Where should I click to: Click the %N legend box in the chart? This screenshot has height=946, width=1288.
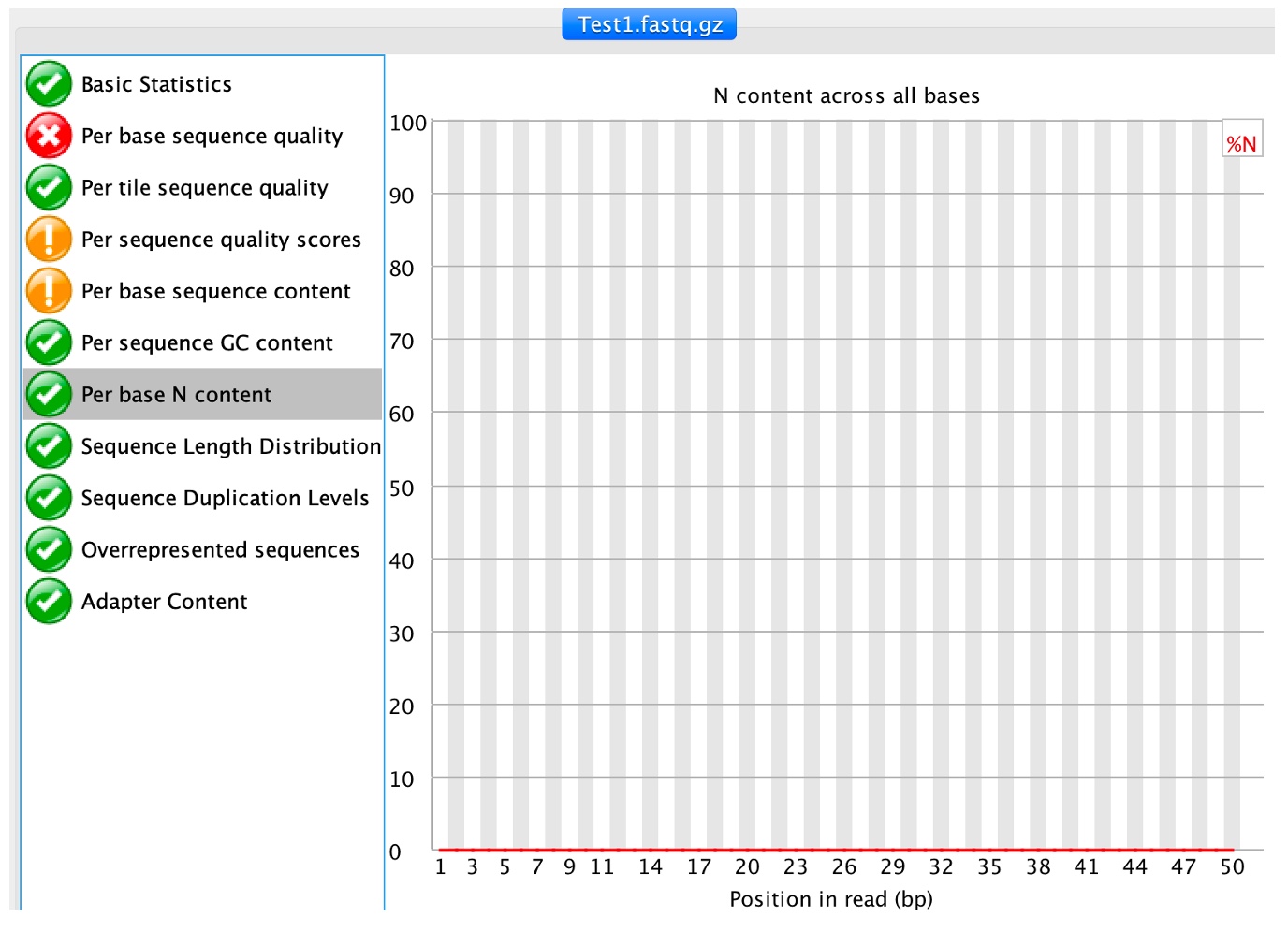pyautogui.click(x=1241, y=143)
